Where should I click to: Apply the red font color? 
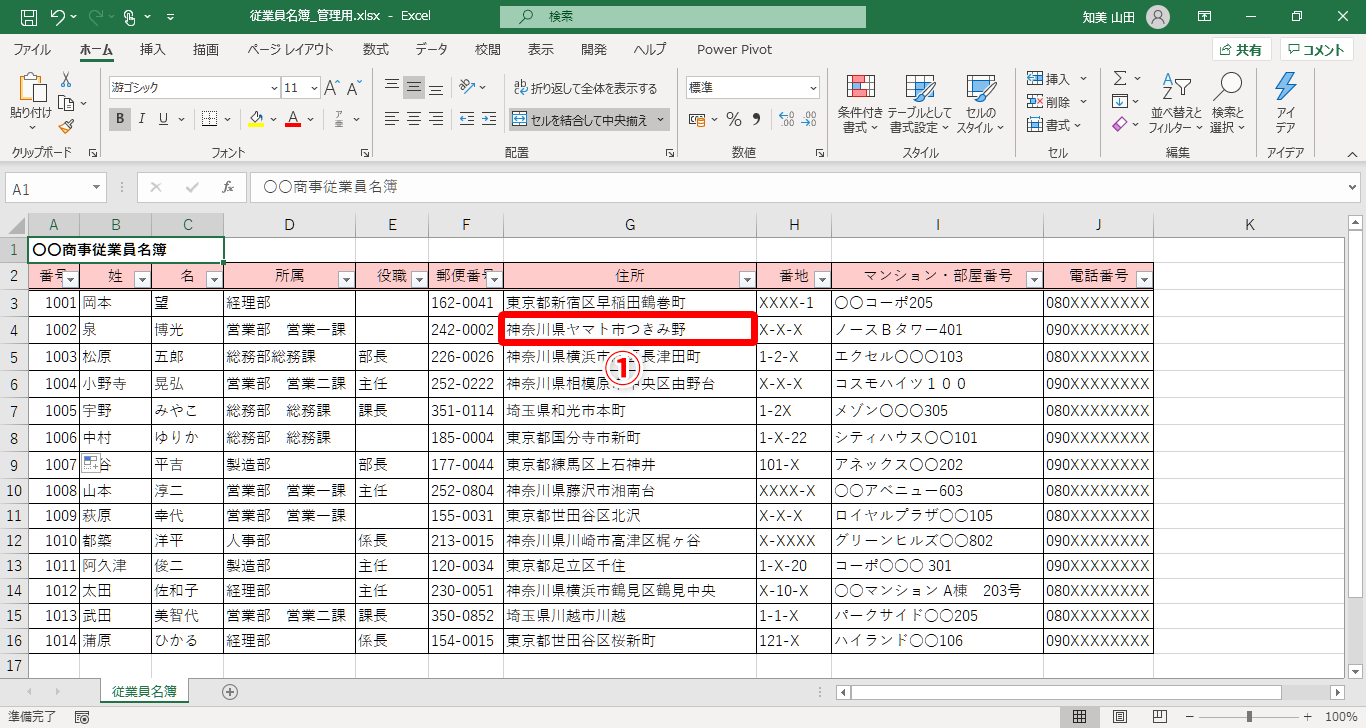pos(293,119)
